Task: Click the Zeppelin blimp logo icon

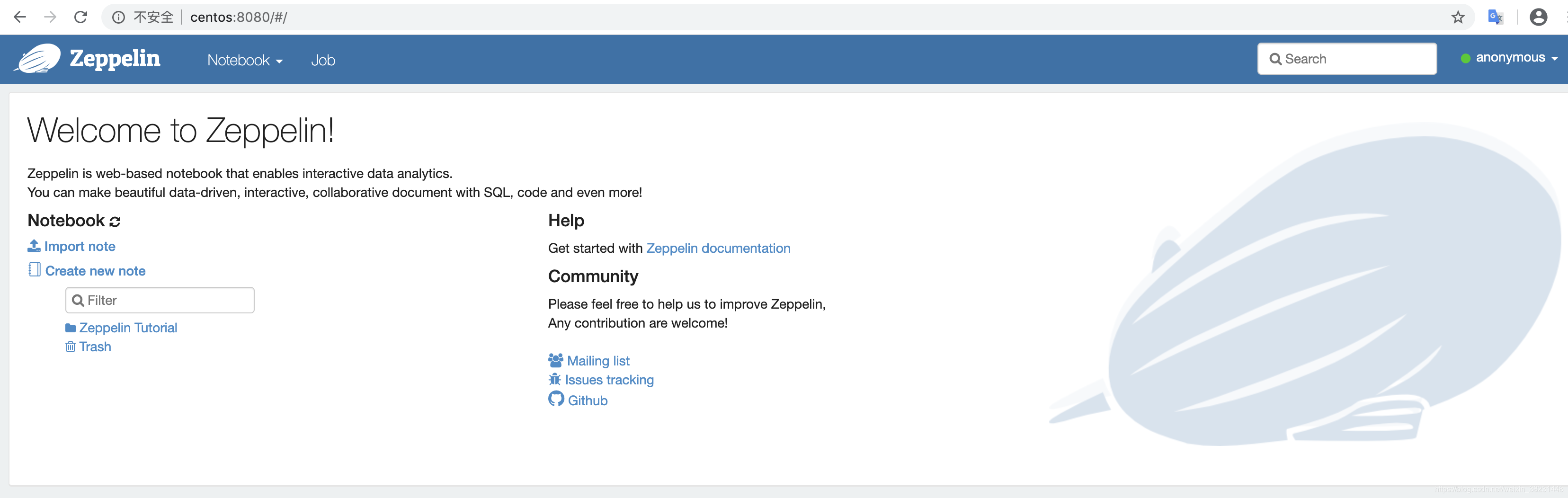Action: [38, 58]
